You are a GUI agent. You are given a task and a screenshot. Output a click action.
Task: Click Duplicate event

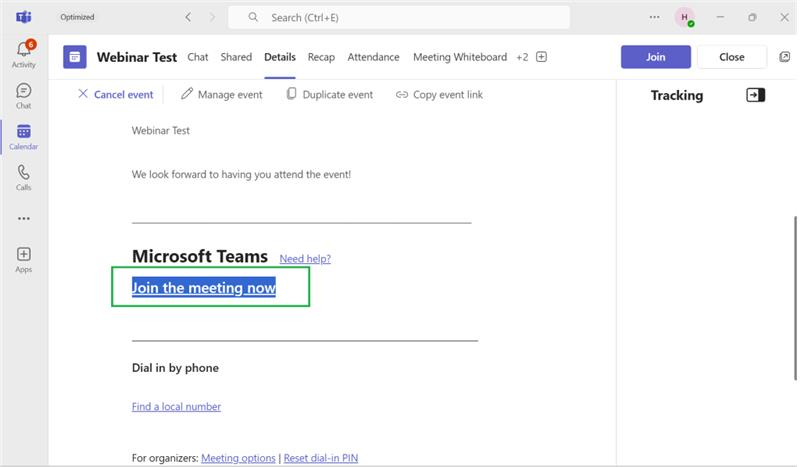pyautogui.click(x=330, y=94)
